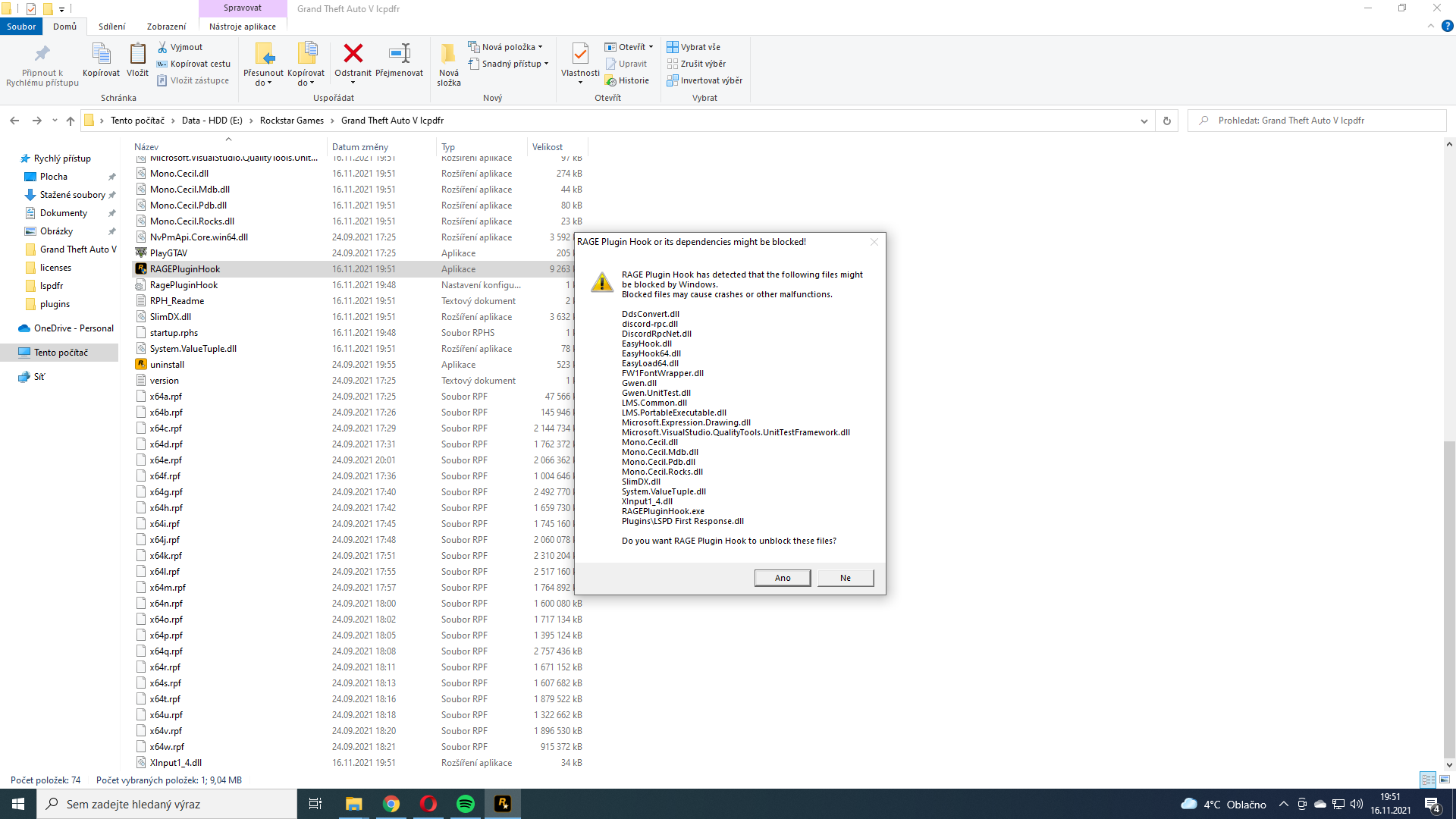
Task: Open Spotify from the taskbar
Action: pos(466,804)
